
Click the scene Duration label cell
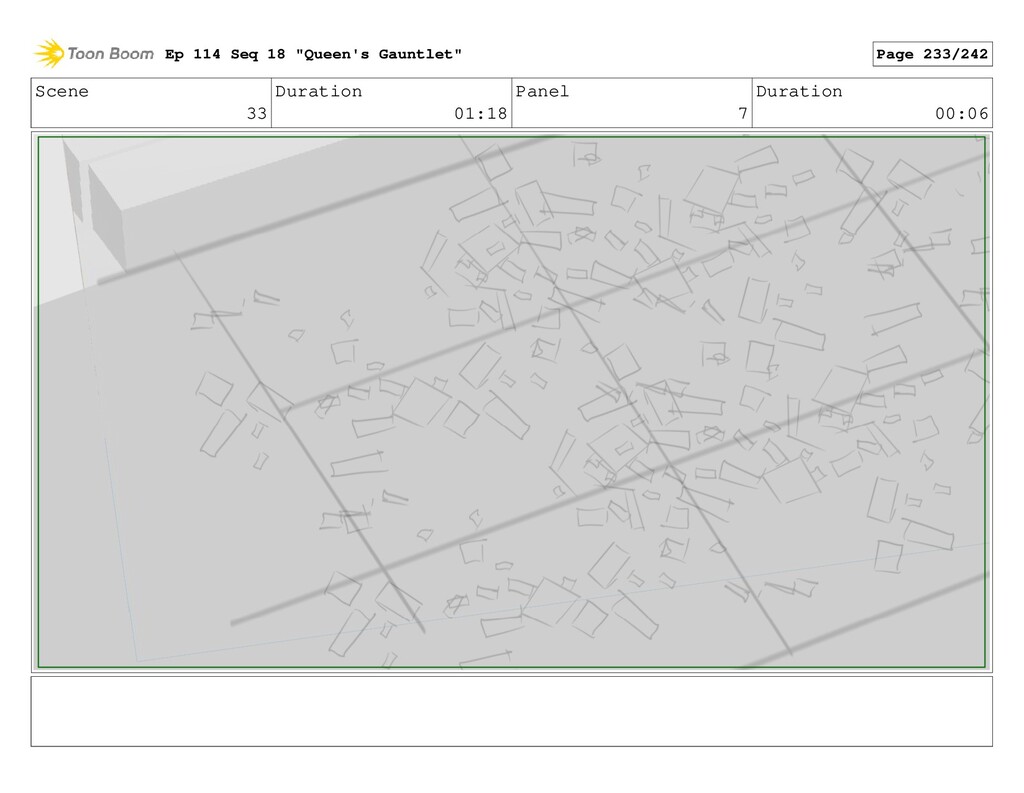[x=391, y=103]
